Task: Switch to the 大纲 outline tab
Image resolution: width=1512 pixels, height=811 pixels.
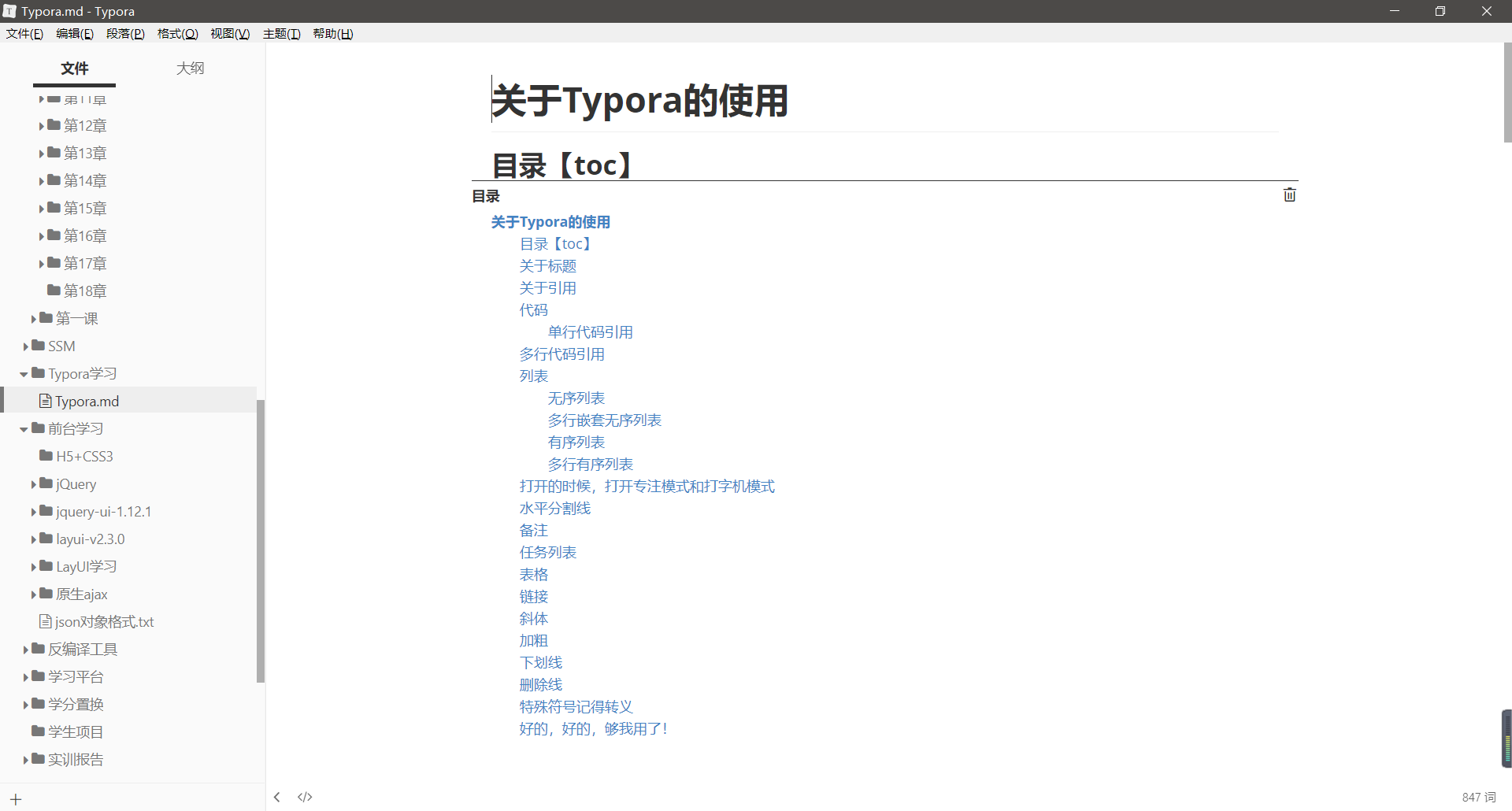Action: click(x=190, y=69)
